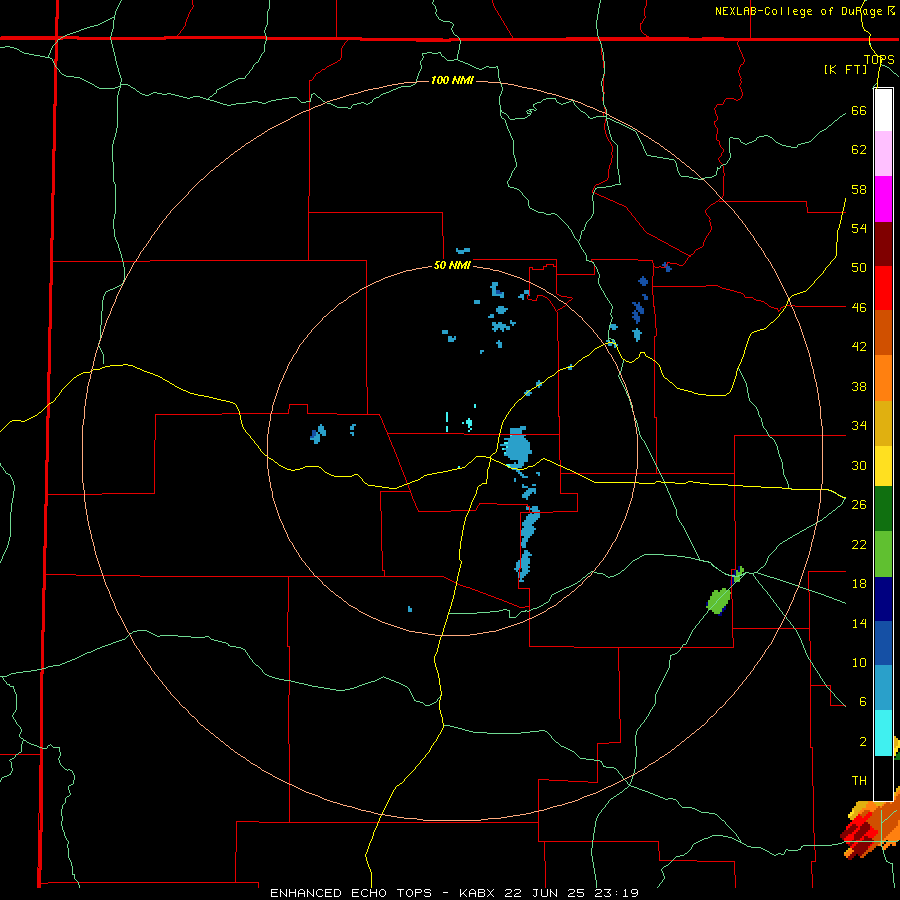Click the 62 value on the legend scale
Viewport: 900px width, 900px height.
coord(859,150)
